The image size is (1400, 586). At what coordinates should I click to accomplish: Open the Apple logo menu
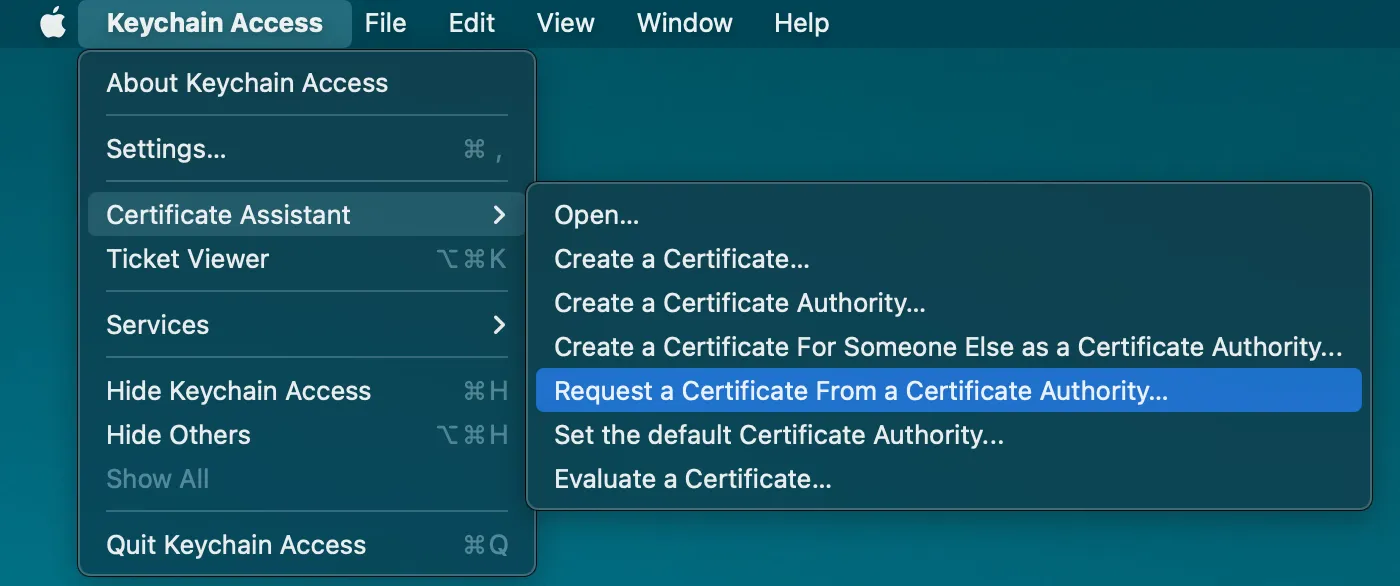(52, 22)
